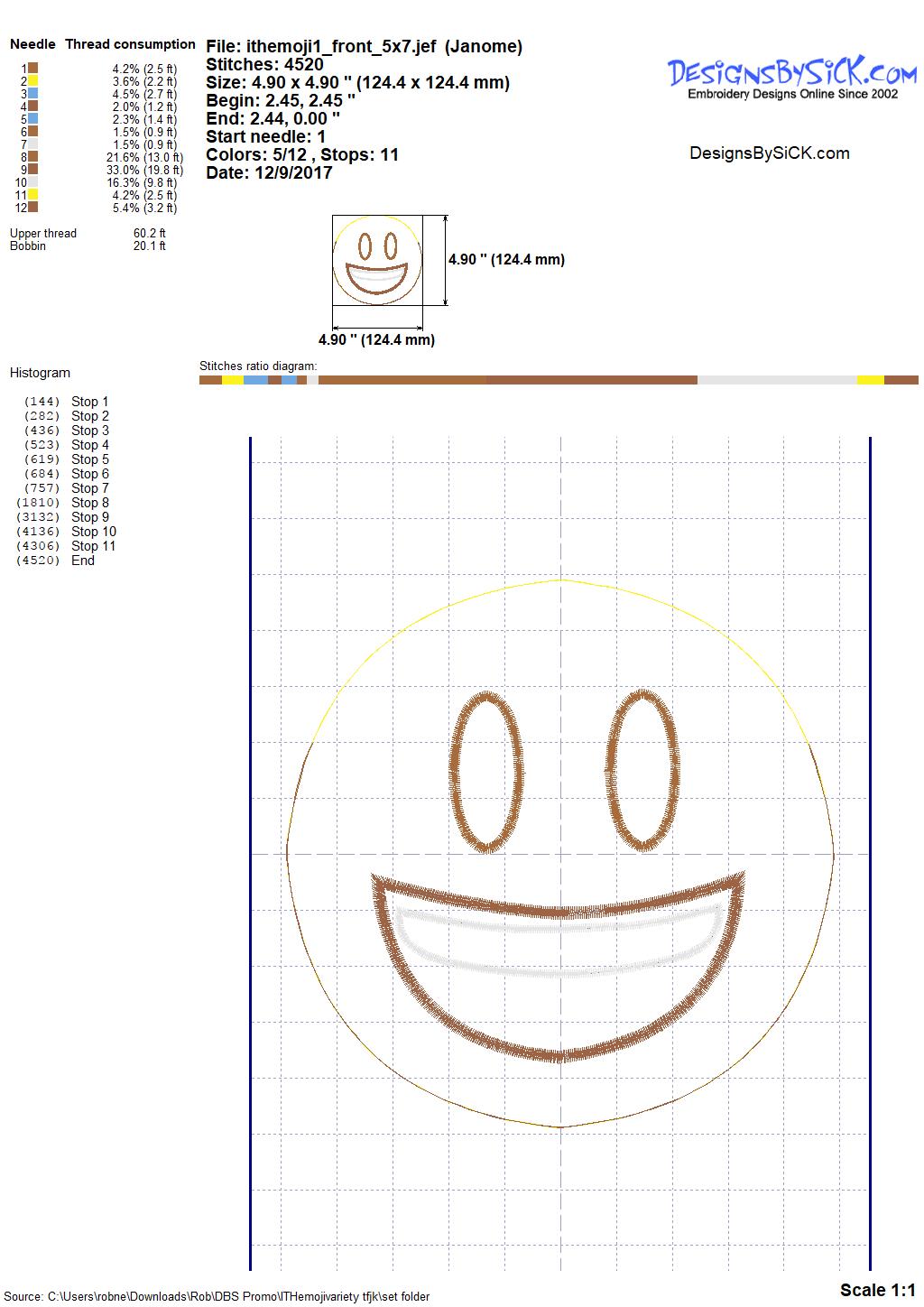
Task: Open the small emoji preview thumbnail
Action: click(x=377, y=260)
